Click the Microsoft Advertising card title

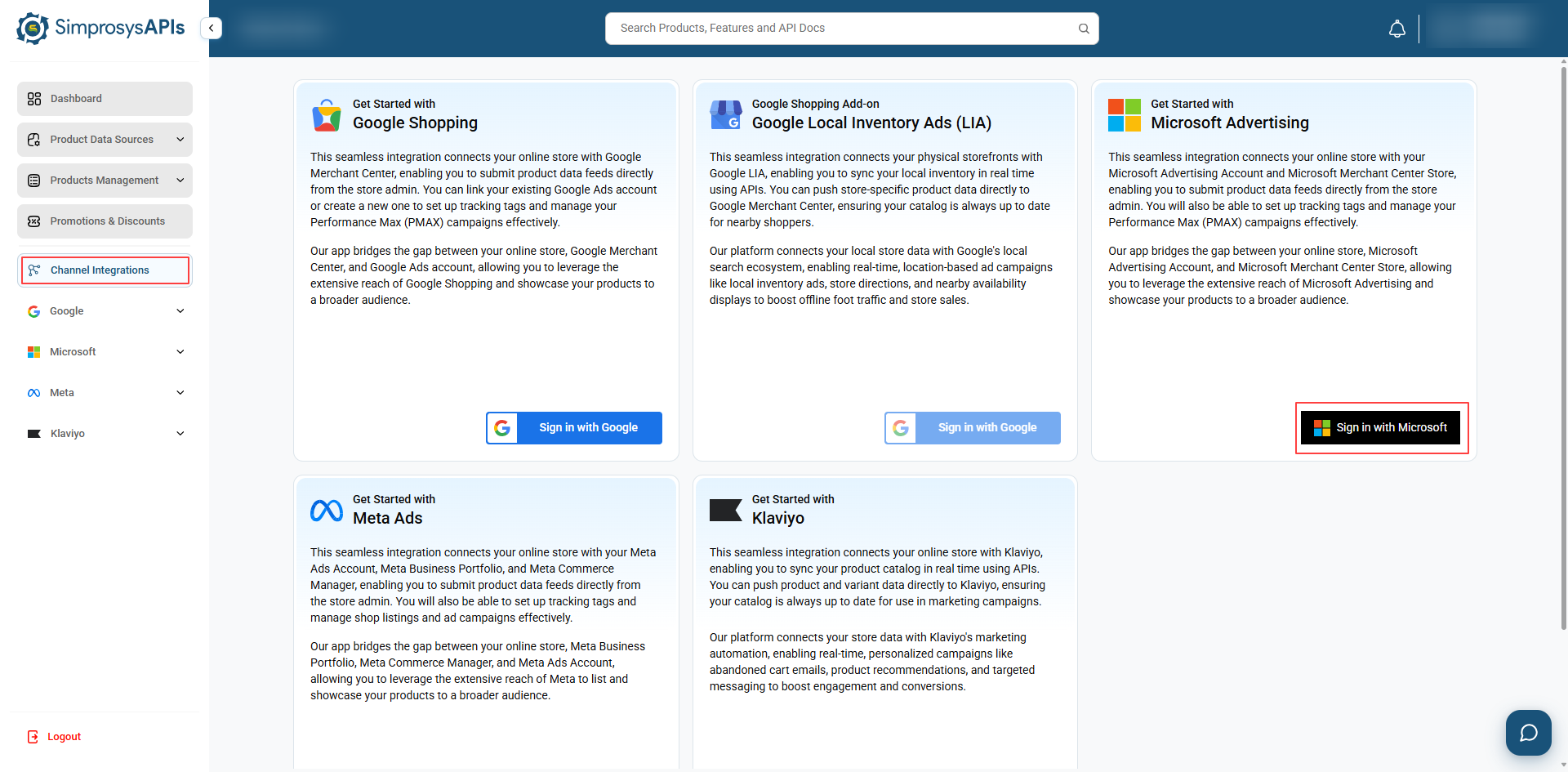[1230, 123]
